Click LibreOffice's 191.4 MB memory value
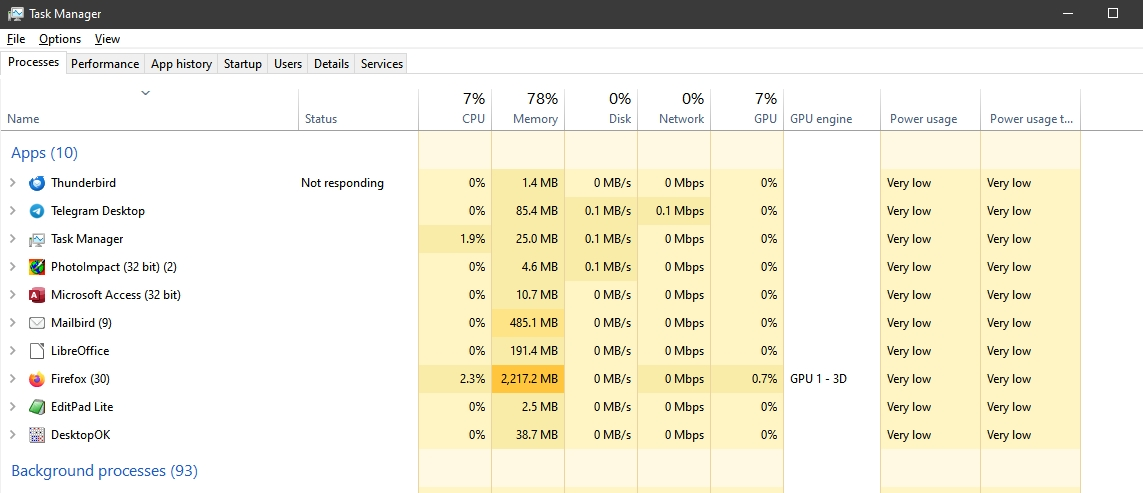 coord(528,351)
